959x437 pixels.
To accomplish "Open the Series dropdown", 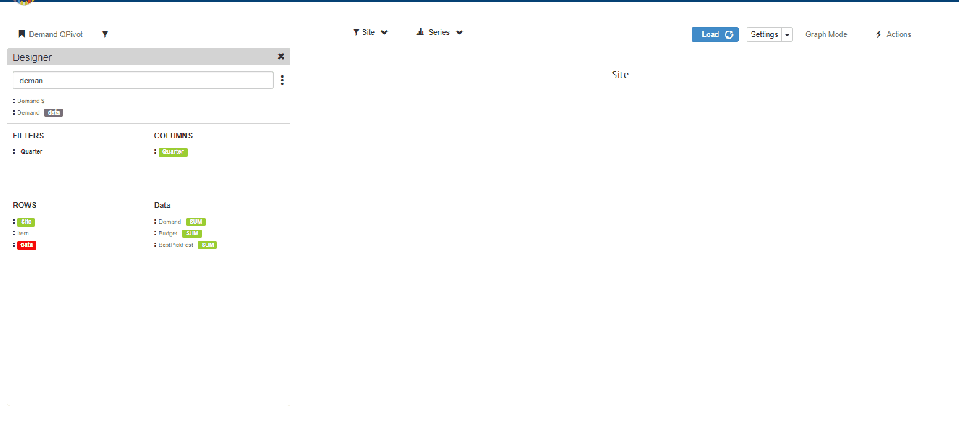I will [439, 32].
